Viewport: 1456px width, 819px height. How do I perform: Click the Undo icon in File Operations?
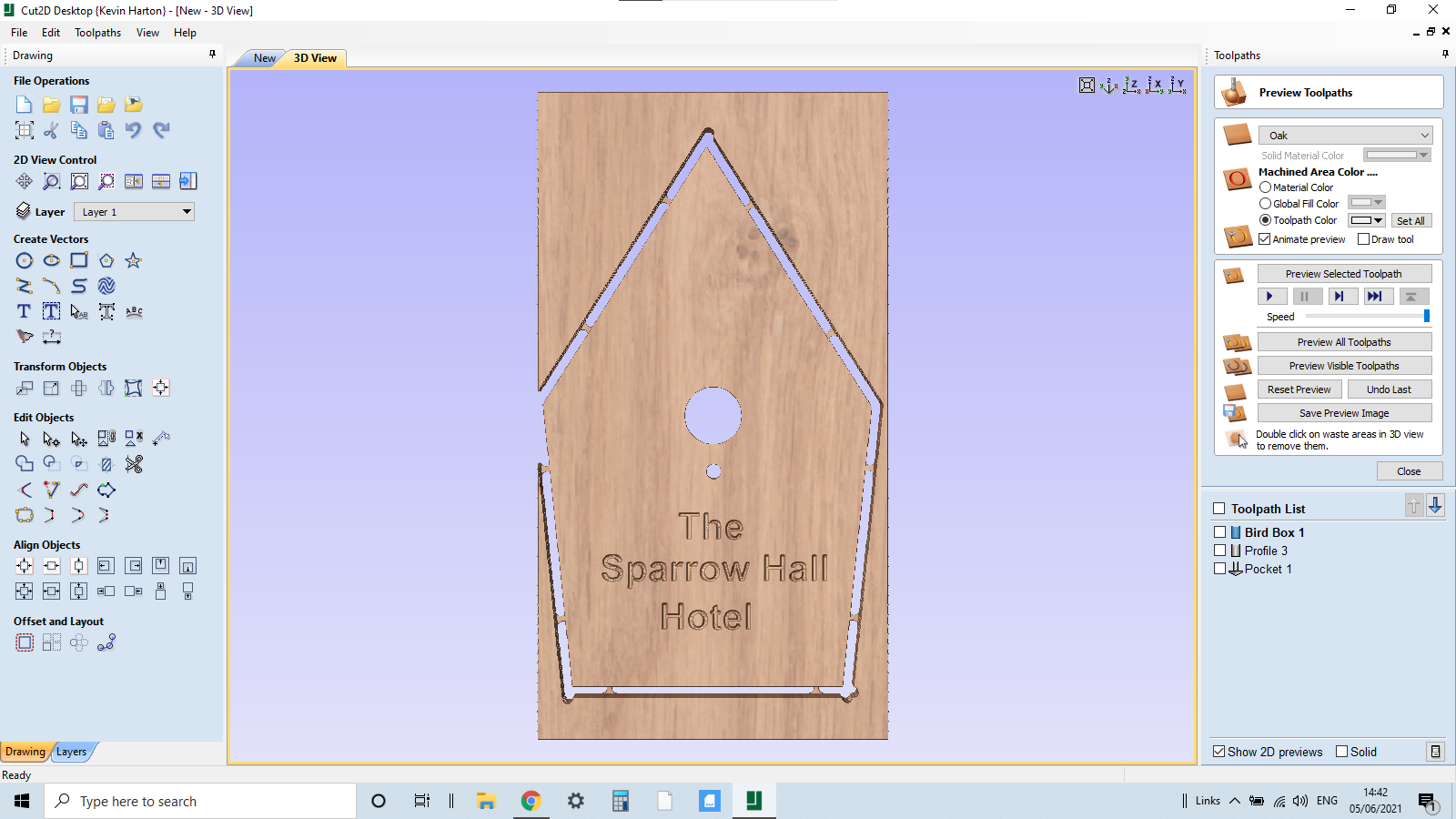click(x=133, y=130)
